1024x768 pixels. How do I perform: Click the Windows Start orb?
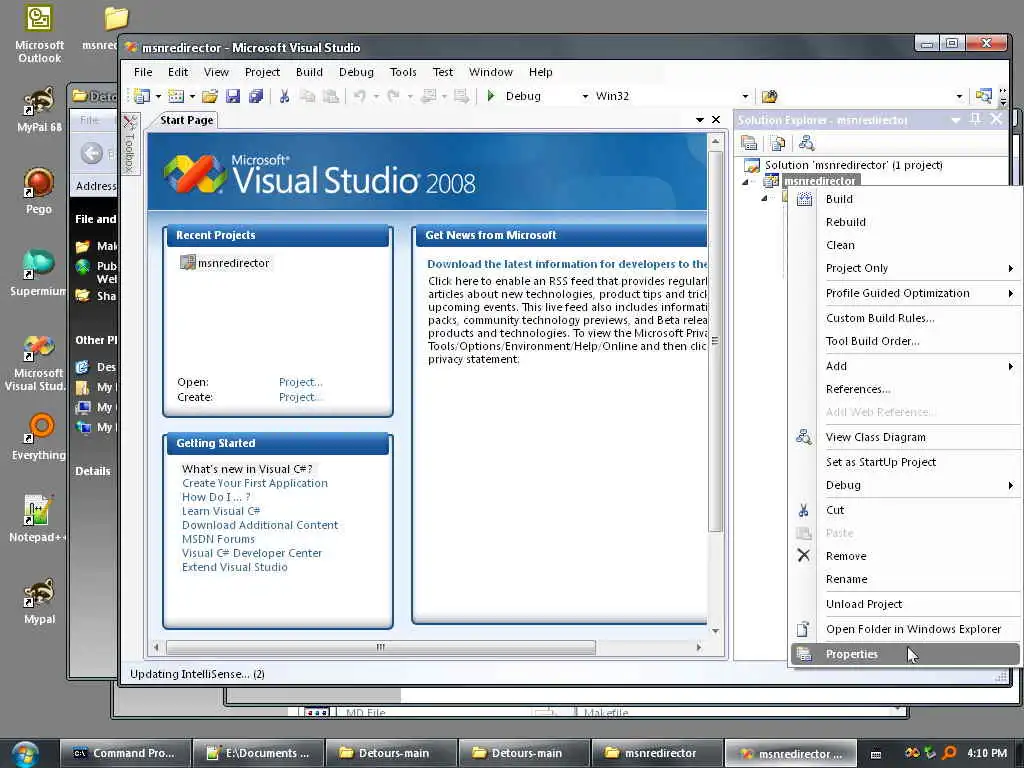coord(24,754)
